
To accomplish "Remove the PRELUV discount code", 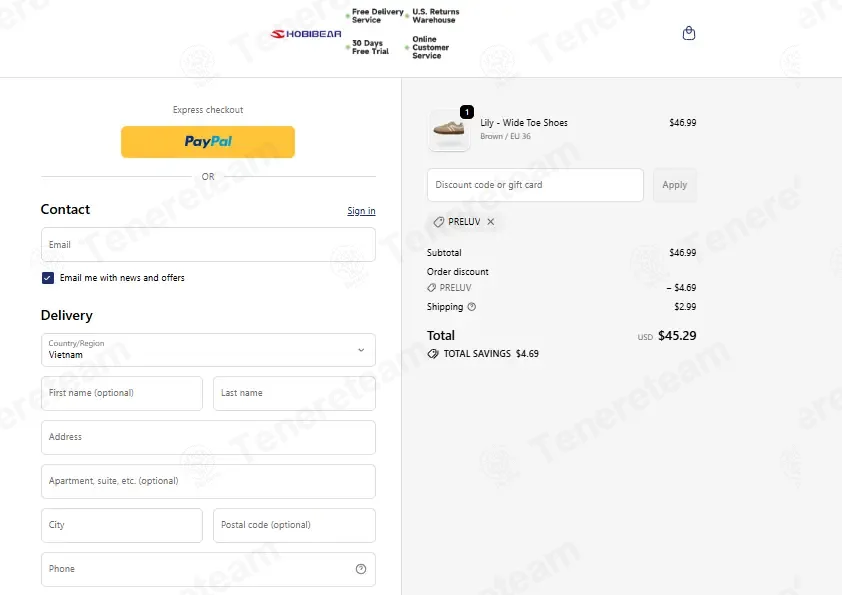I will click(x=491, y=221).
